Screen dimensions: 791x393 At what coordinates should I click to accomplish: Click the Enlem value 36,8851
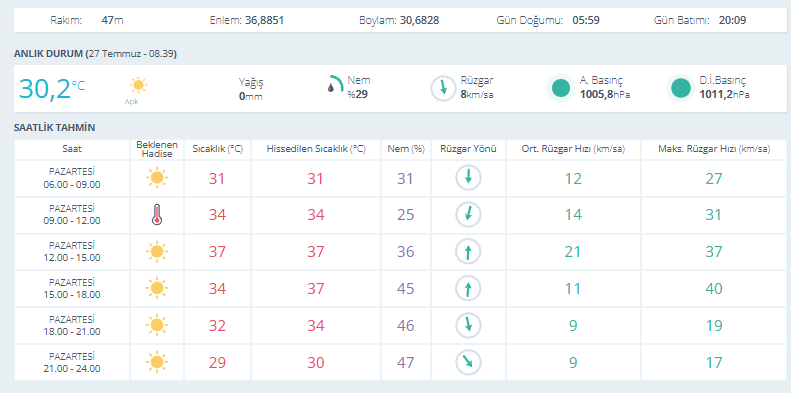264,21
